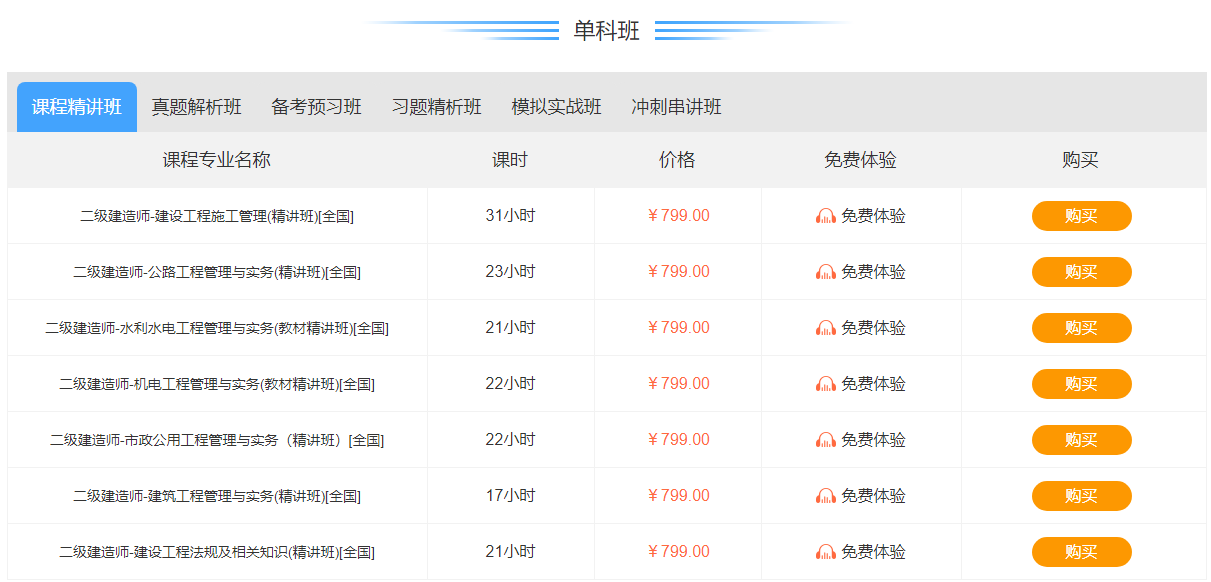Select the 习题精析班 tab
Screen dimensions: 1211x582
436,107
